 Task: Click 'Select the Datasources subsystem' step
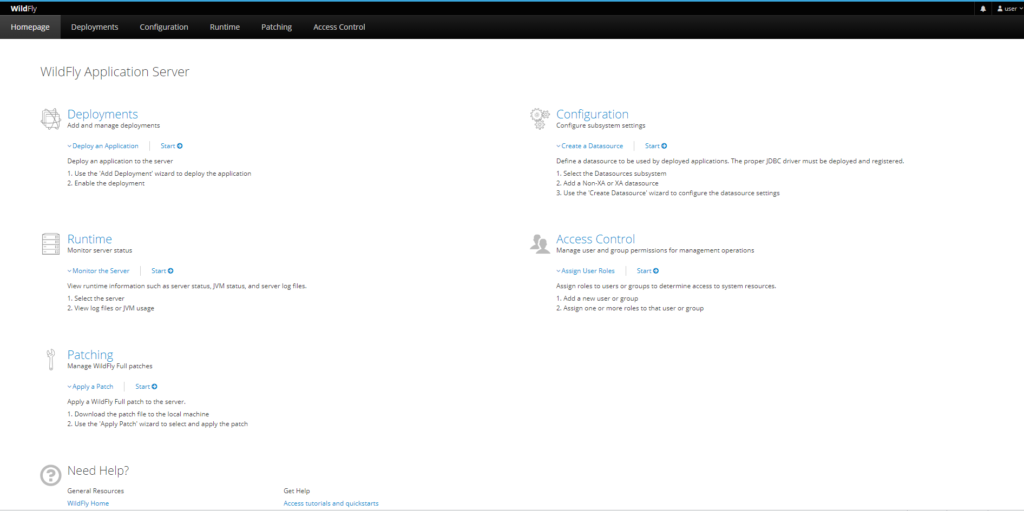[611, 174]
